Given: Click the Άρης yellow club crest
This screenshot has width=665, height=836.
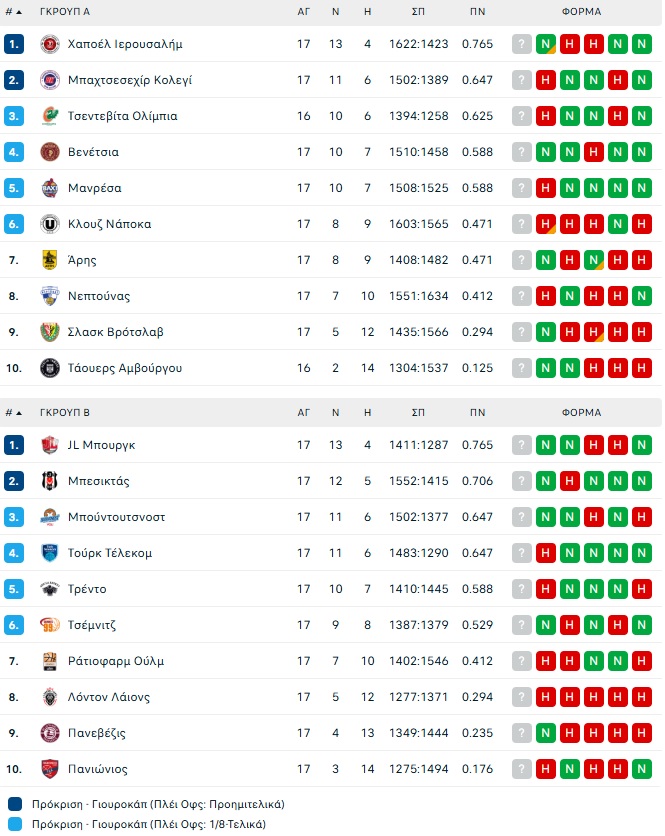Looking at the screenshot, I should point(50,260).
